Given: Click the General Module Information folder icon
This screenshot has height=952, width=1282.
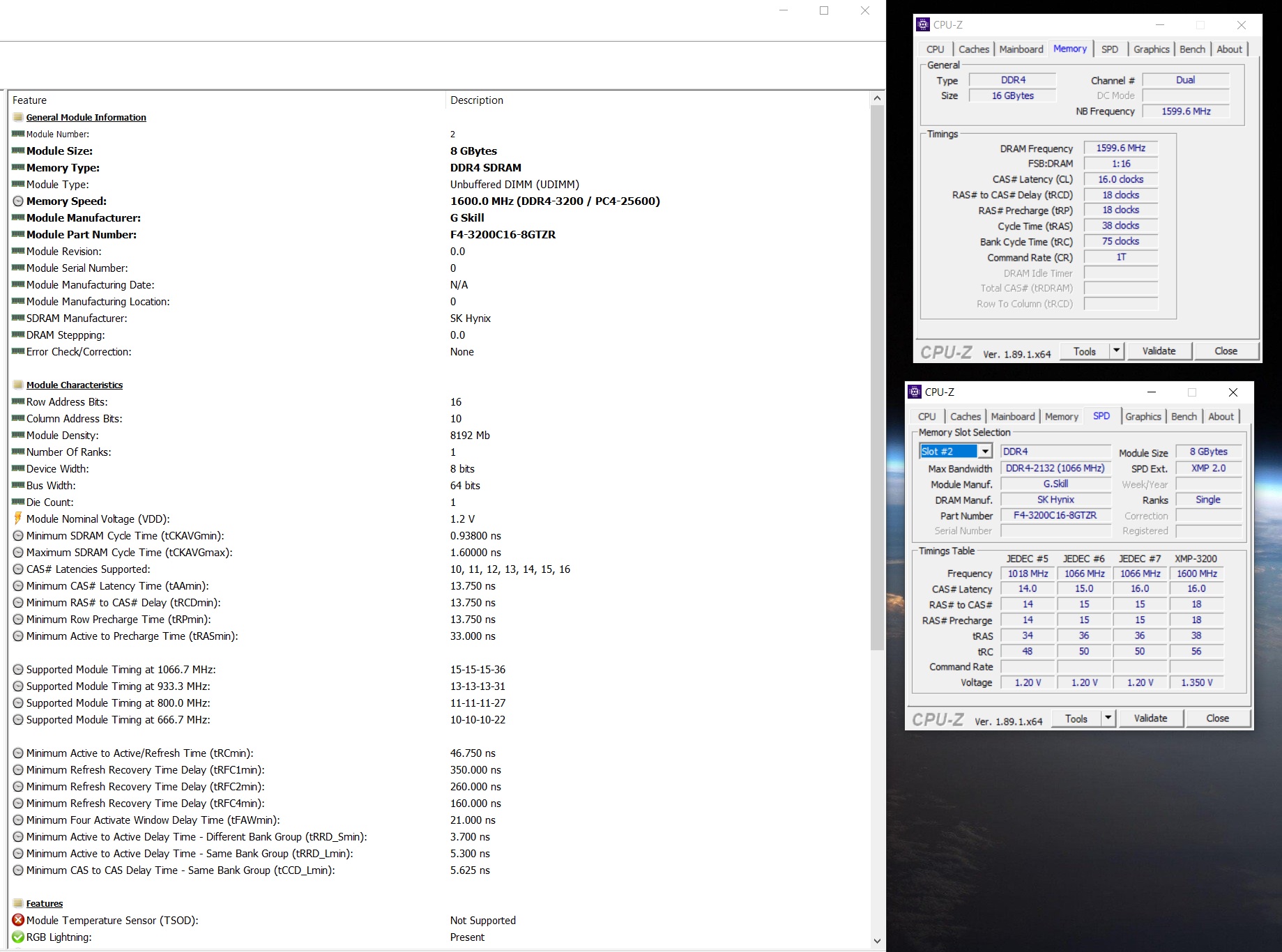Looking at the screenshot, I should pyautogui.click(x=18, y=117).
